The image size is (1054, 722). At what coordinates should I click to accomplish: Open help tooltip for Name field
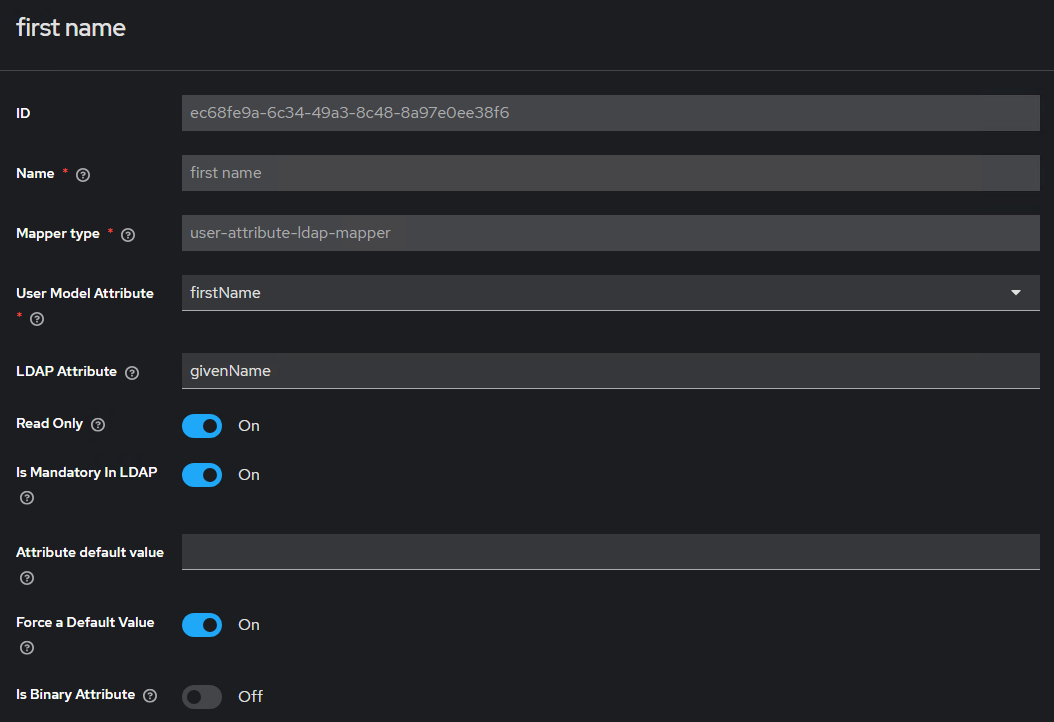83,174
